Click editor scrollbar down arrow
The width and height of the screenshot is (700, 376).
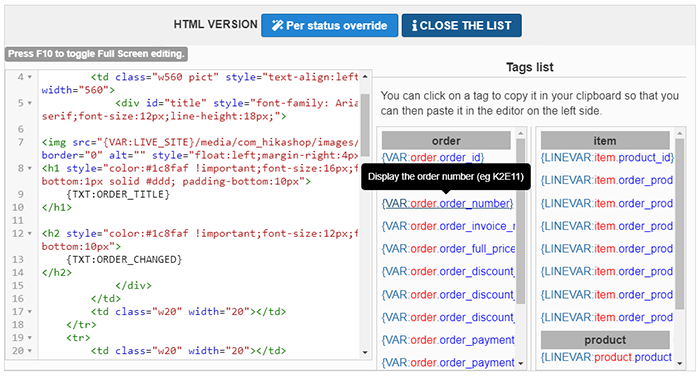(x=365, y=352)
